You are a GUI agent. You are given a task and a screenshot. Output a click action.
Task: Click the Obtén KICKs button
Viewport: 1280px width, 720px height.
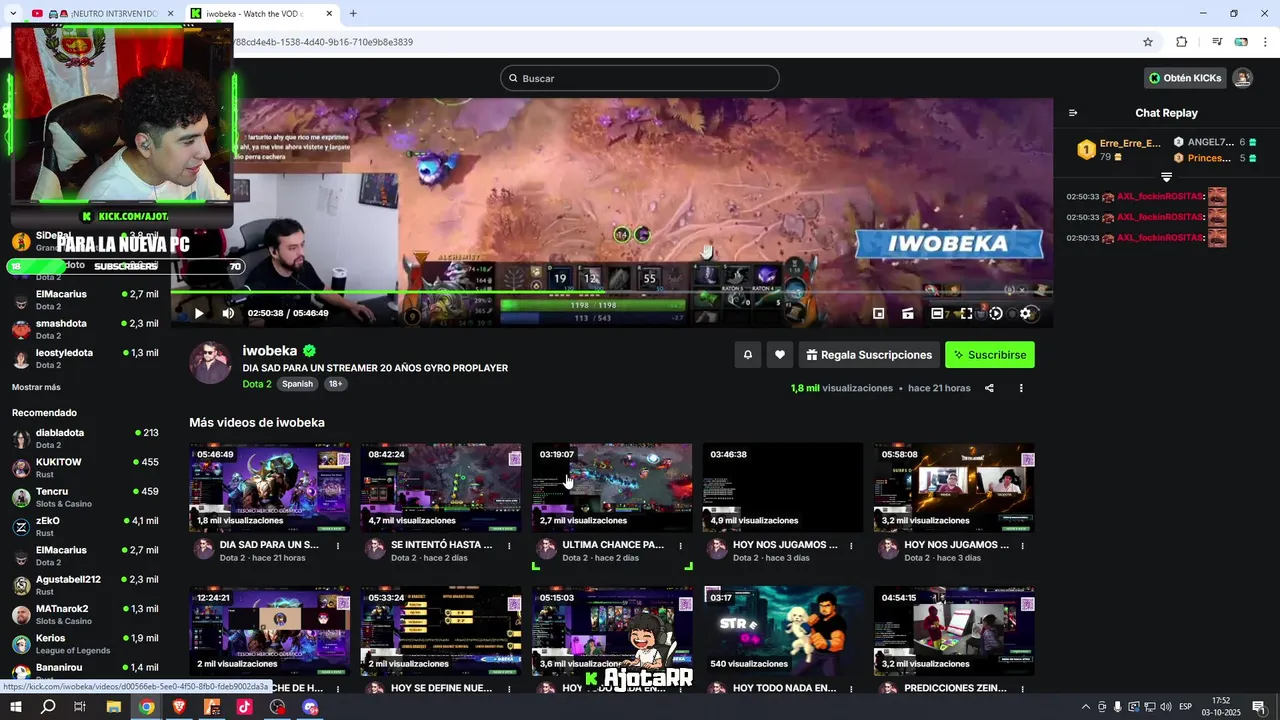[x=1185, y=78]
